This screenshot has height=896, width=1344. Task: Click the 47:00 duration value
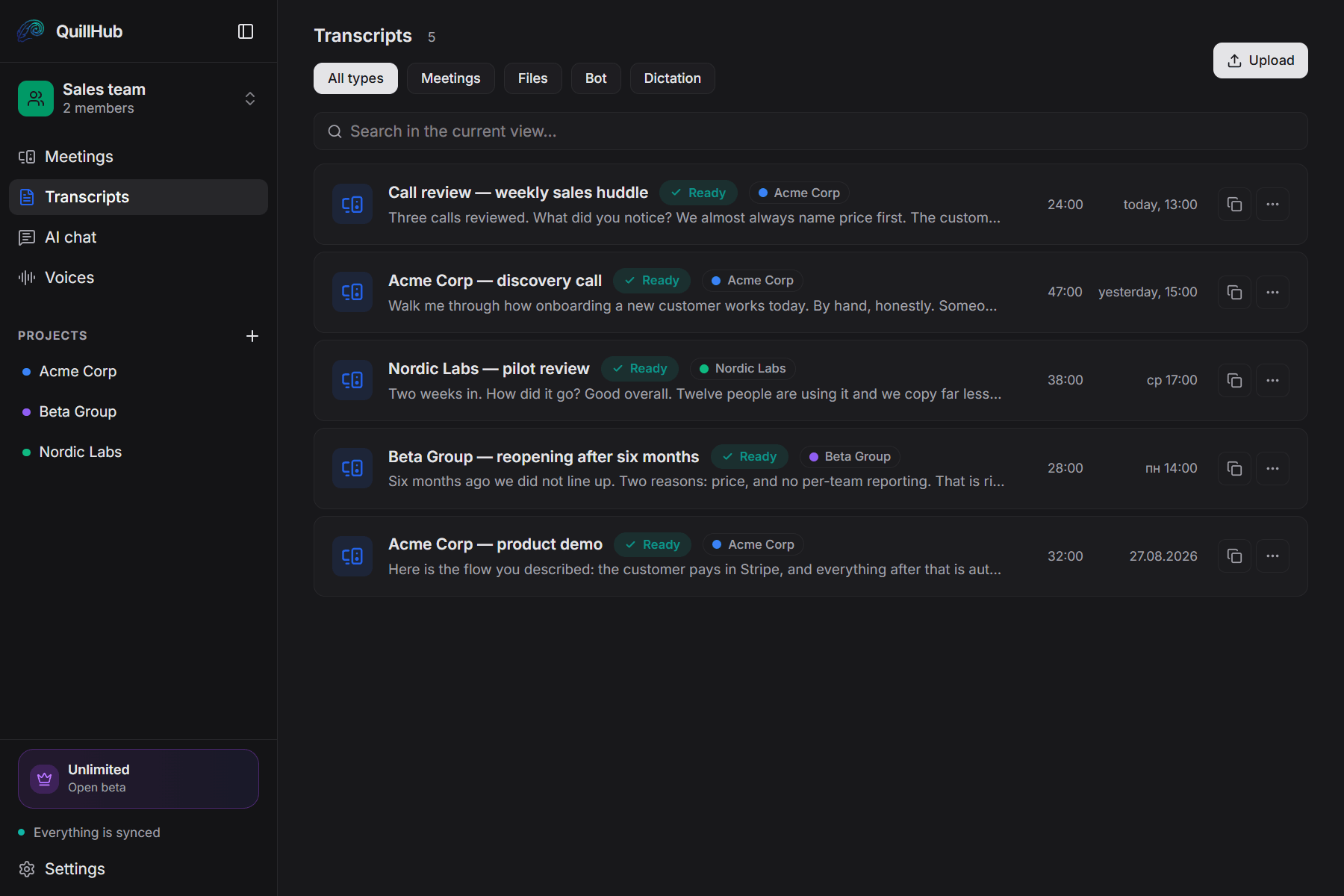click(1065, 293)
